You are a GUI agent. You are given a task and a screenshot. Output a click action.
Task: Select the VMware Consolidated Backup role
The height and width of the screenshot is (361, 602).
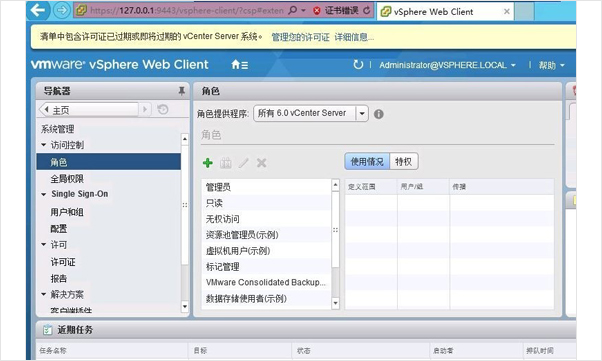[266, 282]
